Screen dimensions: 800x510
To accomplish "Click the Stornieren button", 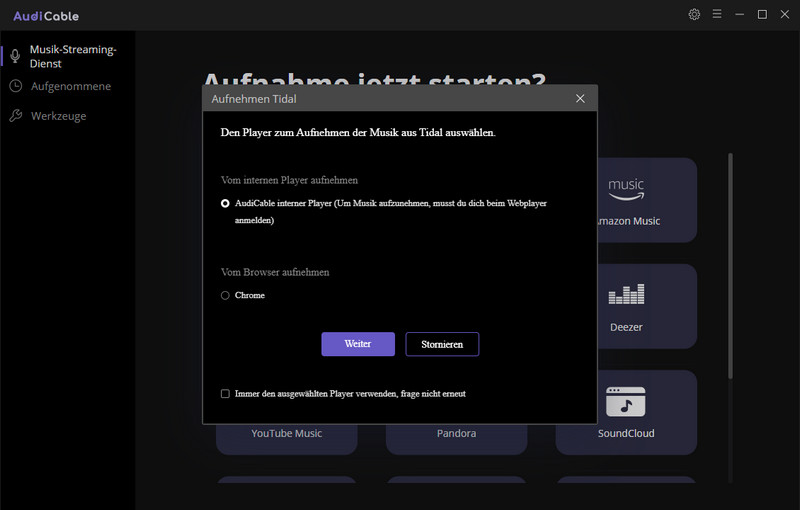I will pos(442,344).
